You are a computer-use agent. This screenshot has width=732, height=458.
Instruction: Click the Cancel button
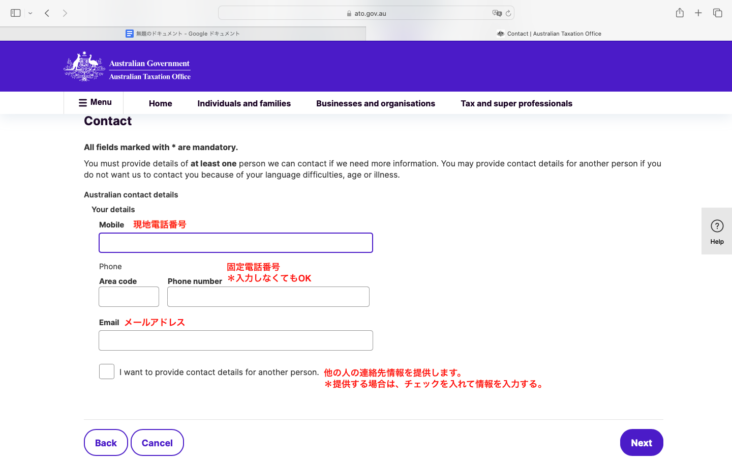[157, 442]
